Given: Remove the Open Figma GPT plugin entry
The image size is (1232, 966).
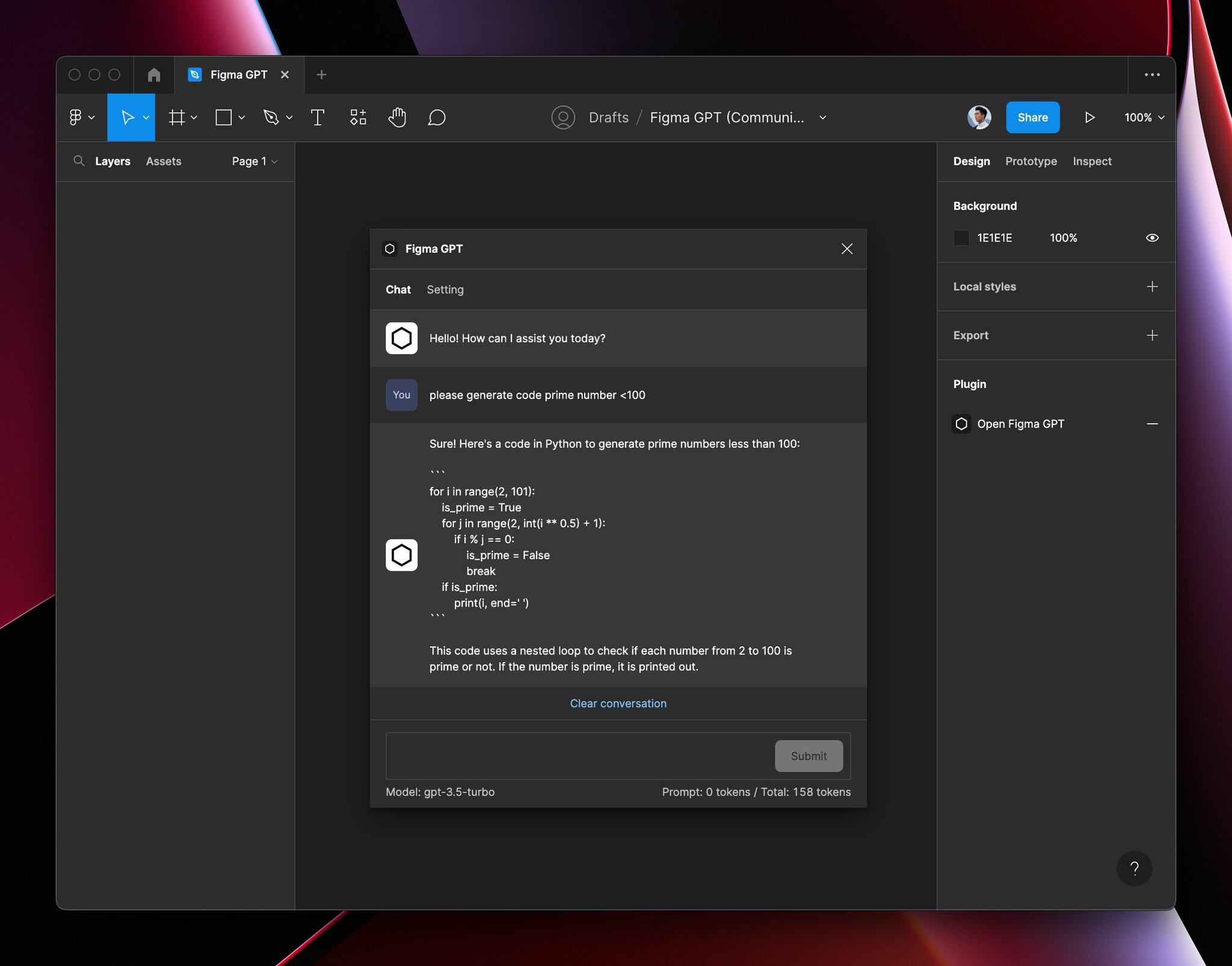Looking at the screenshot, I should pos(1152,424).
